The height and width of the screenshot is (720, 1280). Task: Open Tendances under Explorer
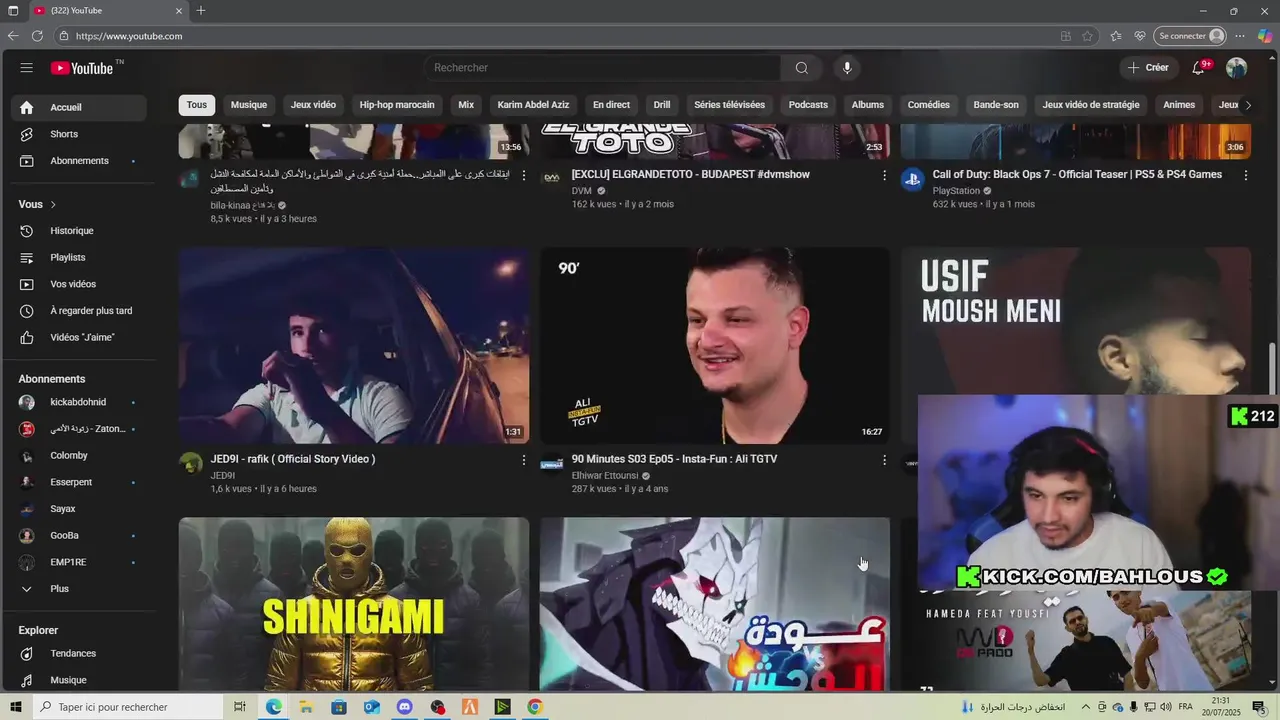[x=79, y=653]
